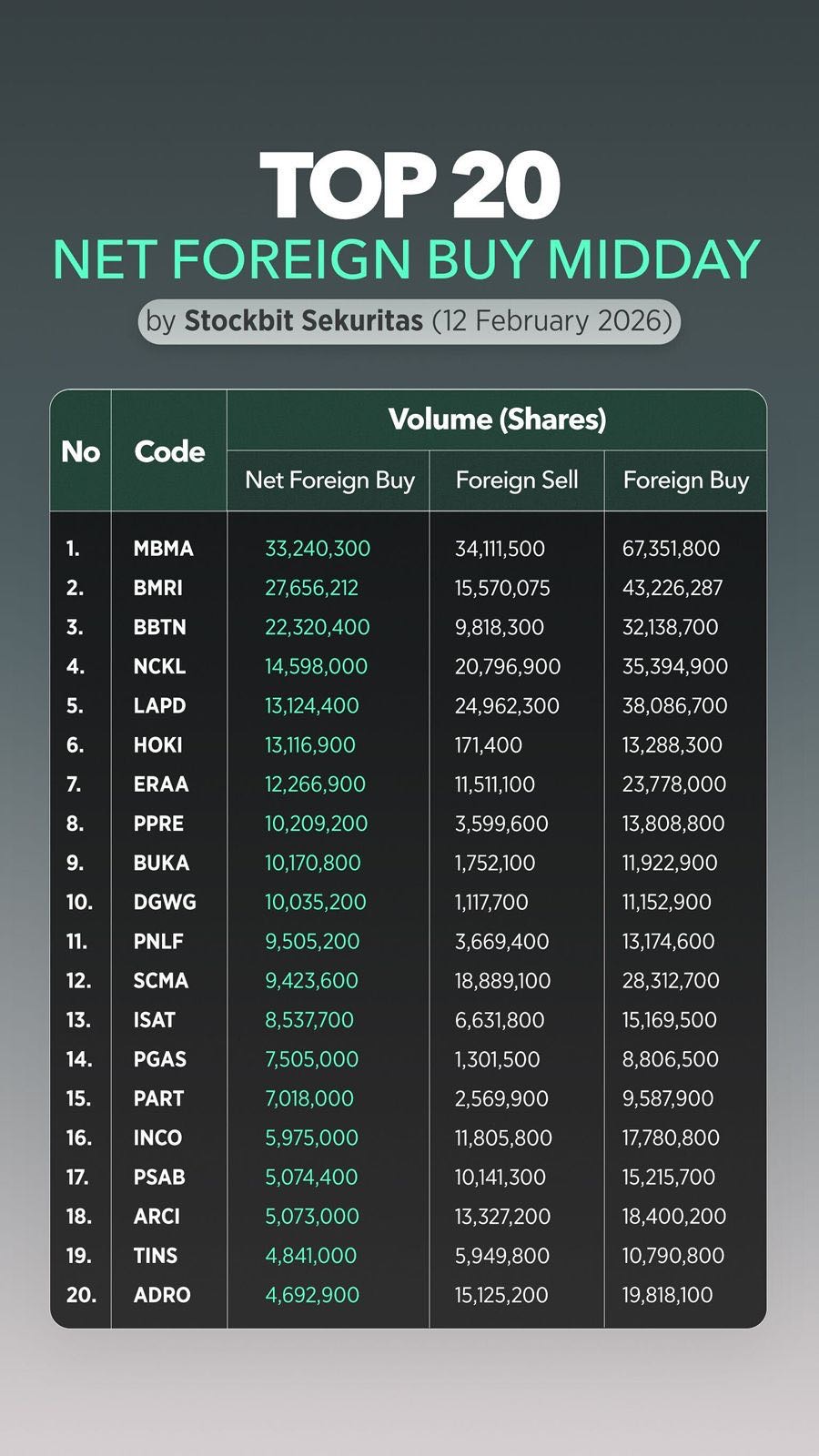
Task: Click the NET FOREIGN BUY MIDDAY title
Action: click(x=406, y=259)
